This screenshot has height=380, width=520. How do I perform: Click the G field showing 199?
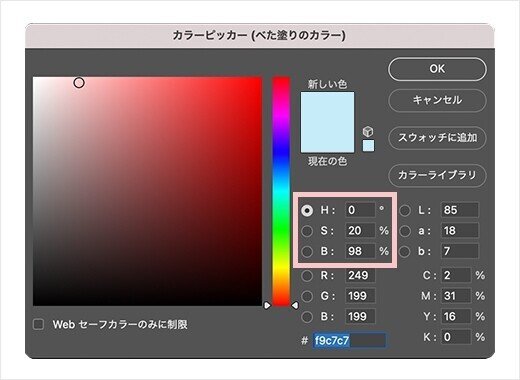361,296
